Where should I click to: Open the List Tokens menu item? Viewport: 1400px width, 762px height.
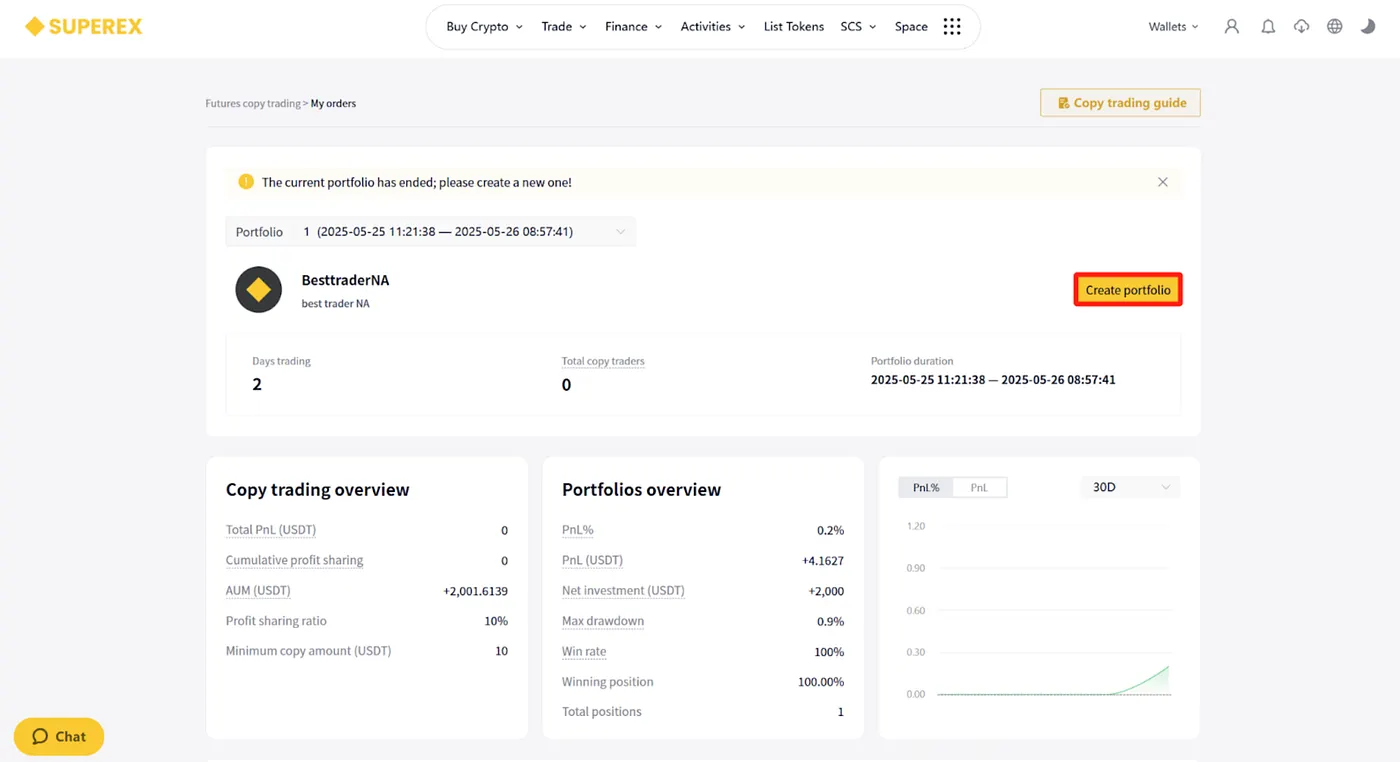pyautogui.click(x=794, y=27)
